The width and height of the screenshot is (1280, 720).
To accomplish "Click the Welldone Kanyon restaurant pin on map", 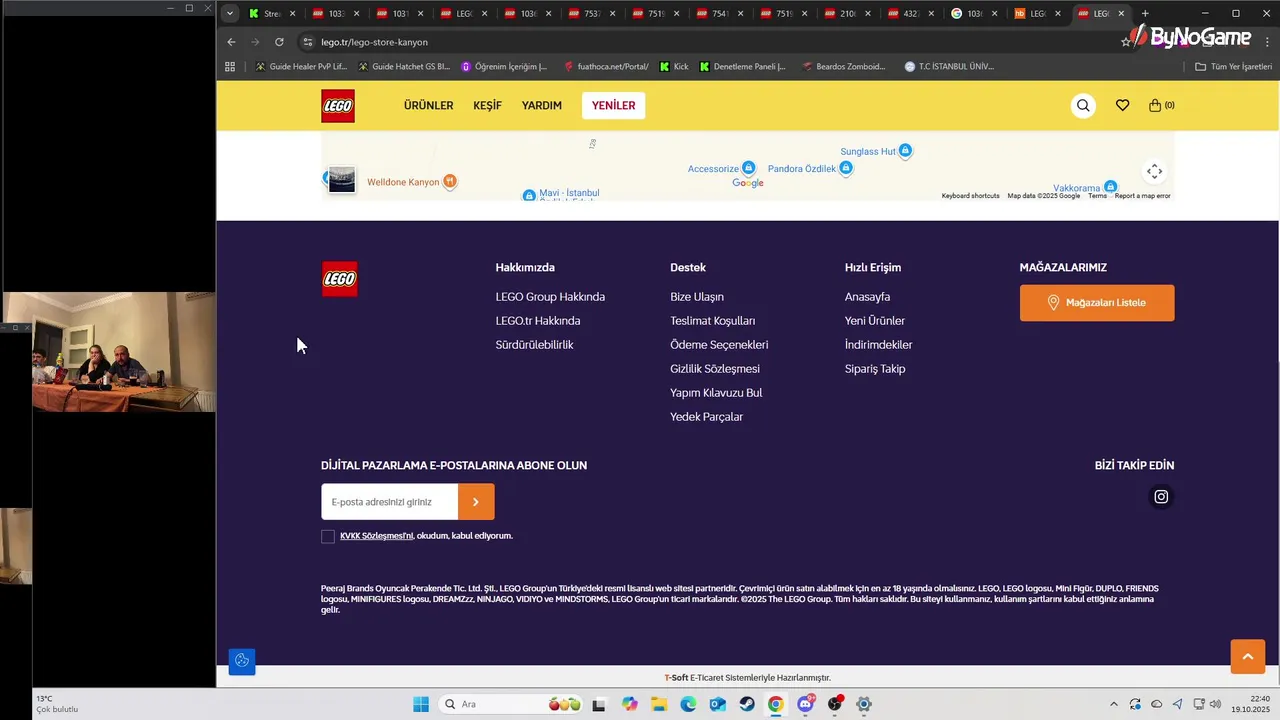I will (450, 181).
